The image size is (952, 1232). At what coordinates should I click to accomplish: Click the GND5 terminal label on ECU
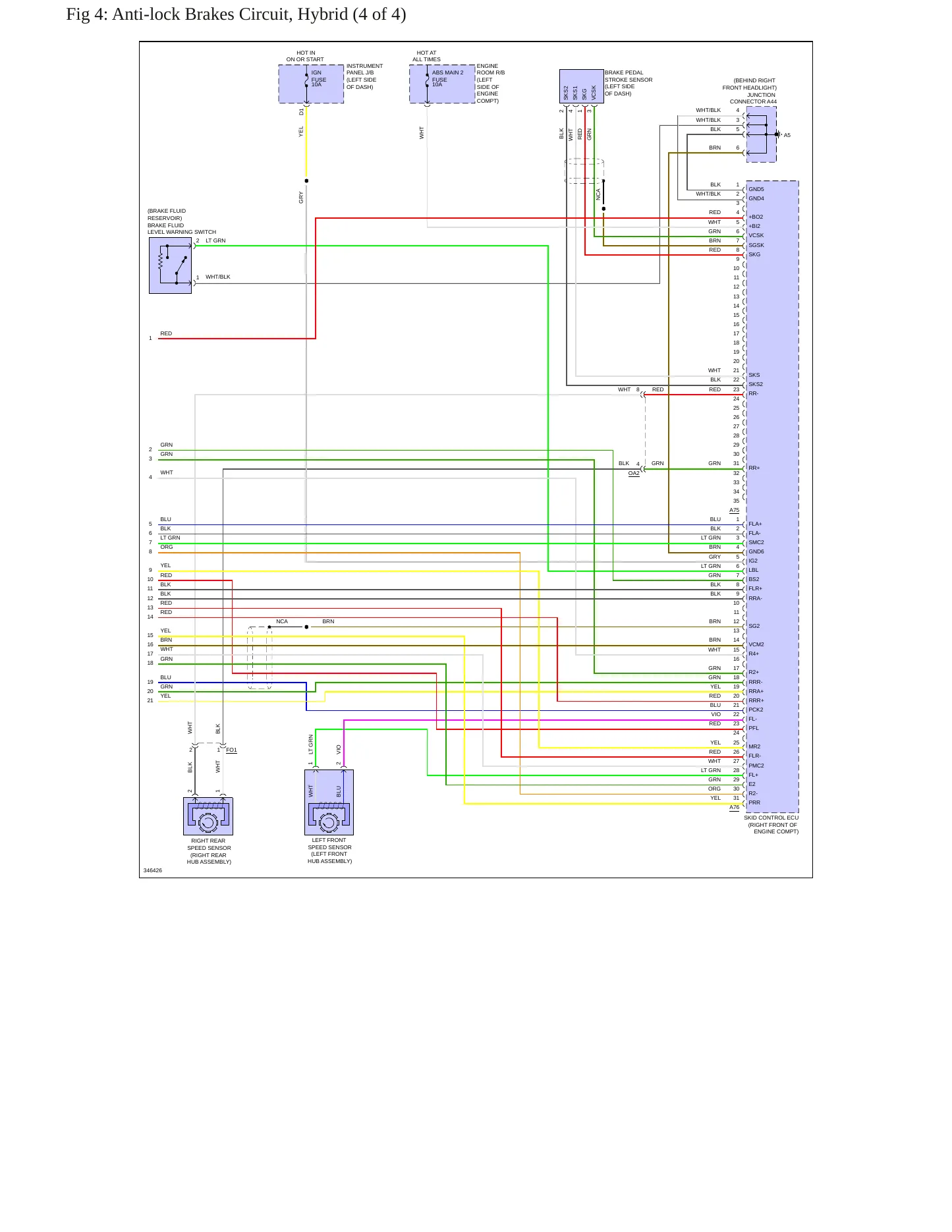click(756, 189)
